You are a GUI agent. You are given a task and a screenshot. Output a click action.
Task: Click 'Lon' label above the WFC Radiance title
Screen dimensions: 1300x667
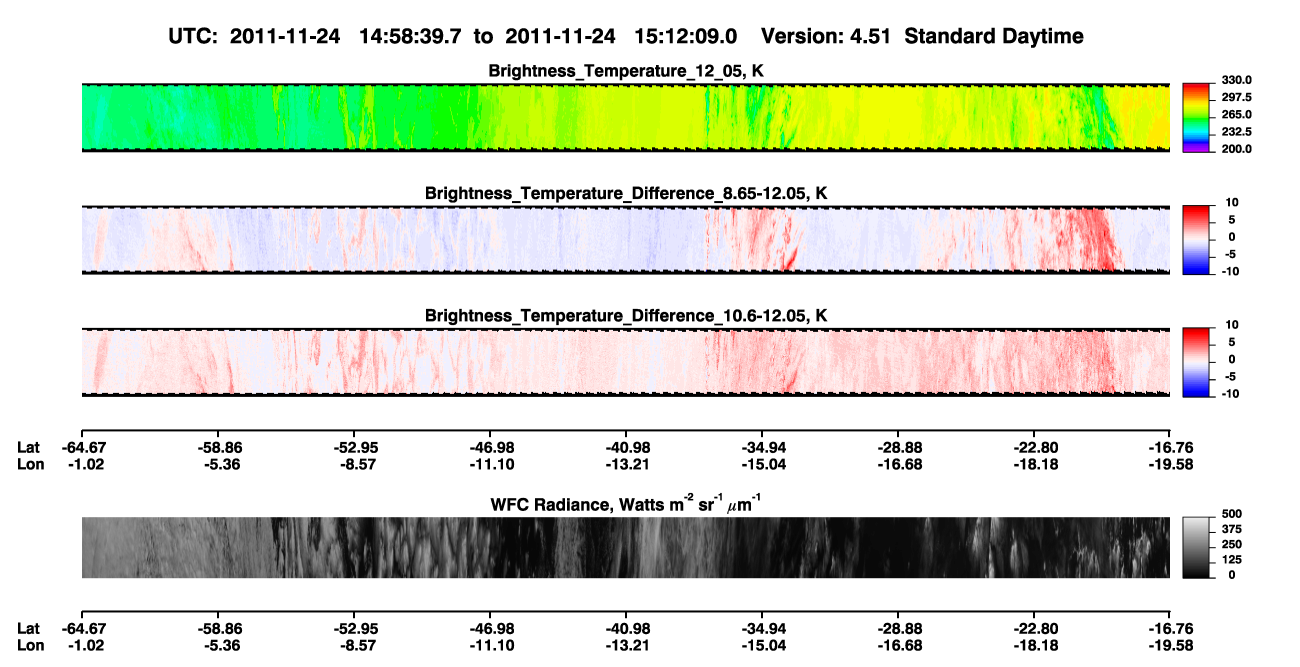(x=31, y=463)
